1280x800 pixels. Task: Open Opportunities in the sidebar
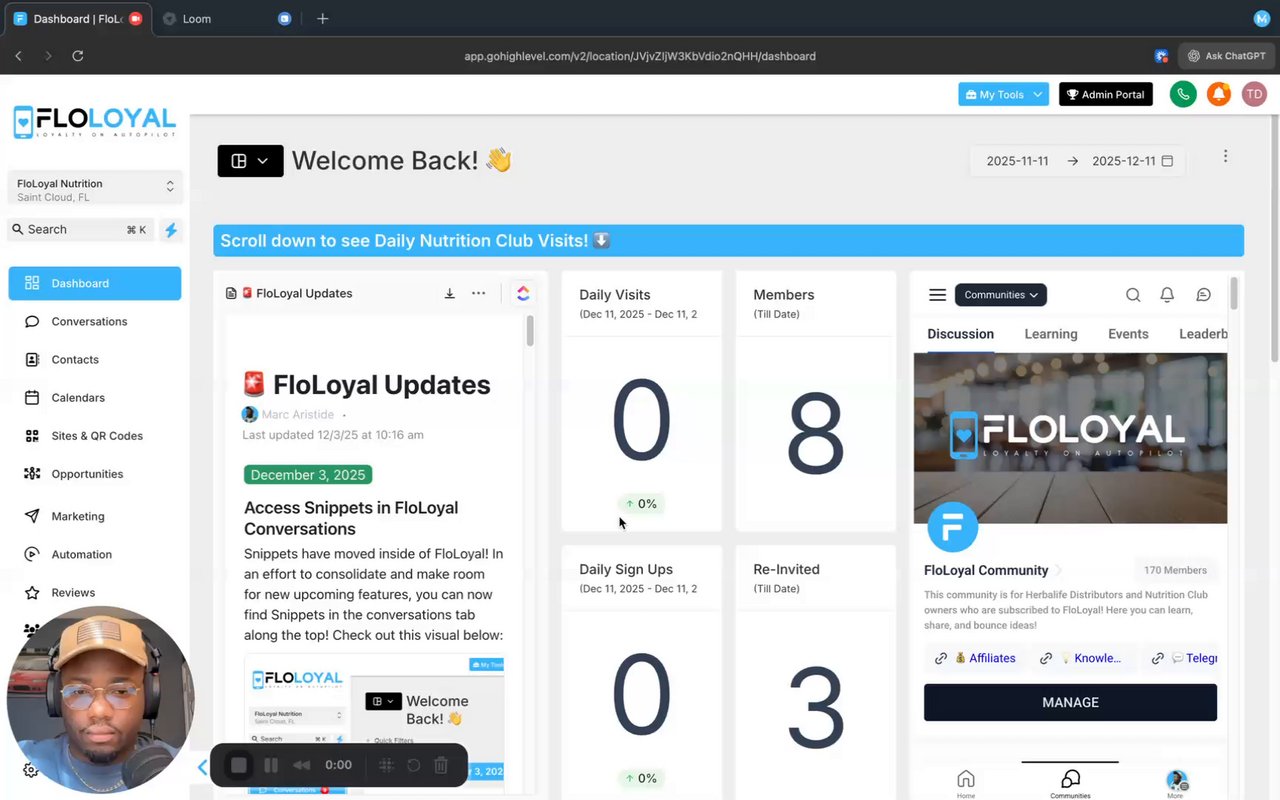pos(95,474)
